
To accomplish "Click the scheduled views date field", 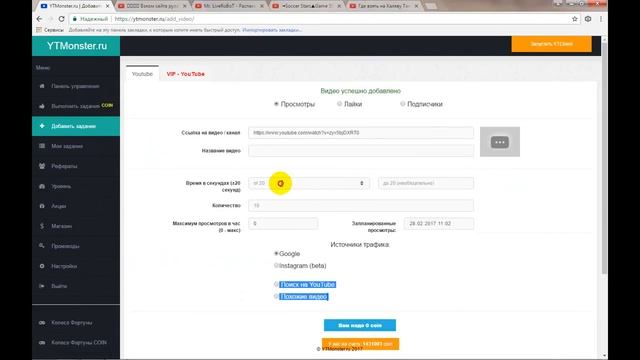I will [439, 223].
